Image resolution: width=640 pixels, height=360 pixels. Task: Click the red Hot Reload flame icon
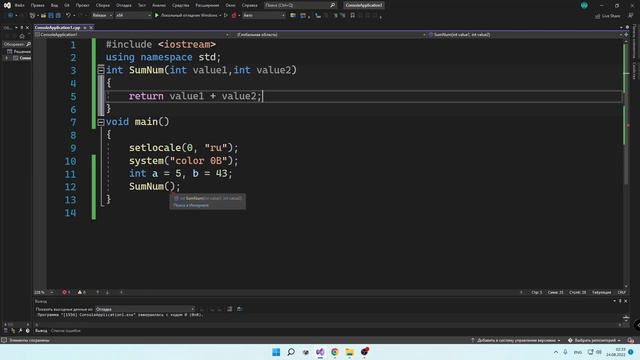234,16
